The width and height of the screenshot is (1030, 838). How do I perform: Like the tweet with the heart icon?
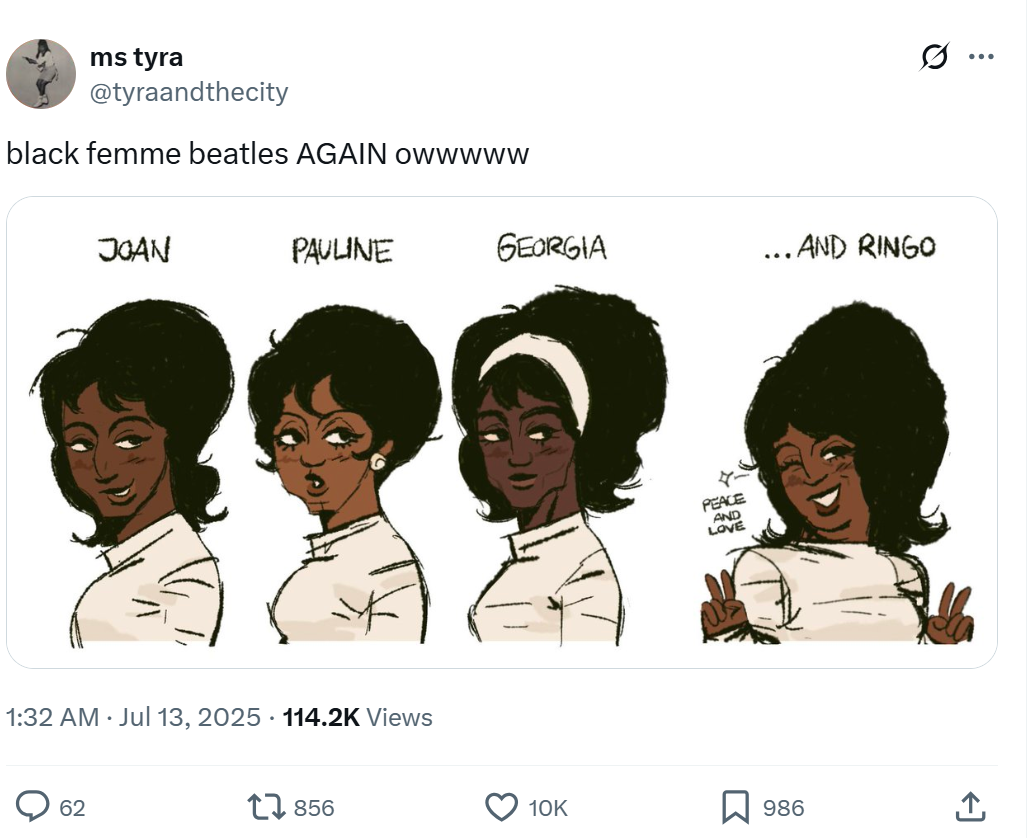[501, 807]
